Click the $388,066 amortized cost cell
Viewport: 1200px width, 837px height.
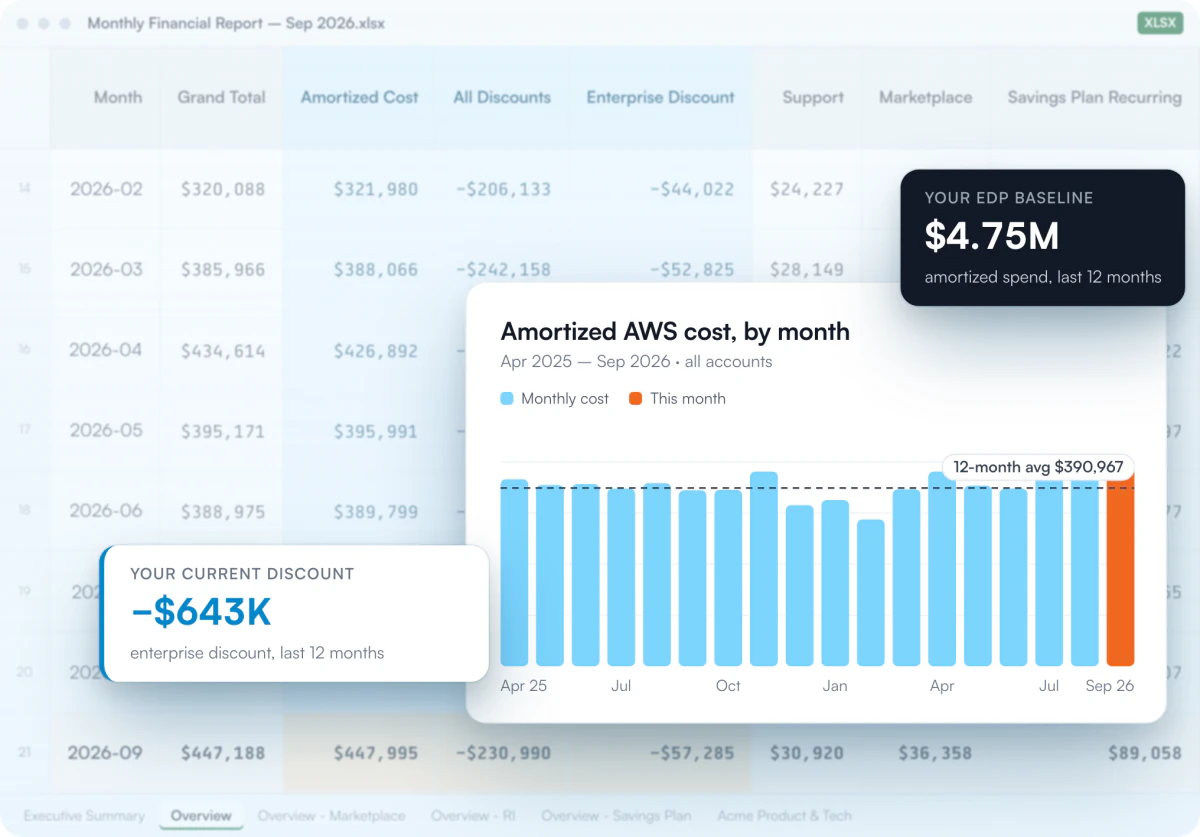click(x=376, y=270)
